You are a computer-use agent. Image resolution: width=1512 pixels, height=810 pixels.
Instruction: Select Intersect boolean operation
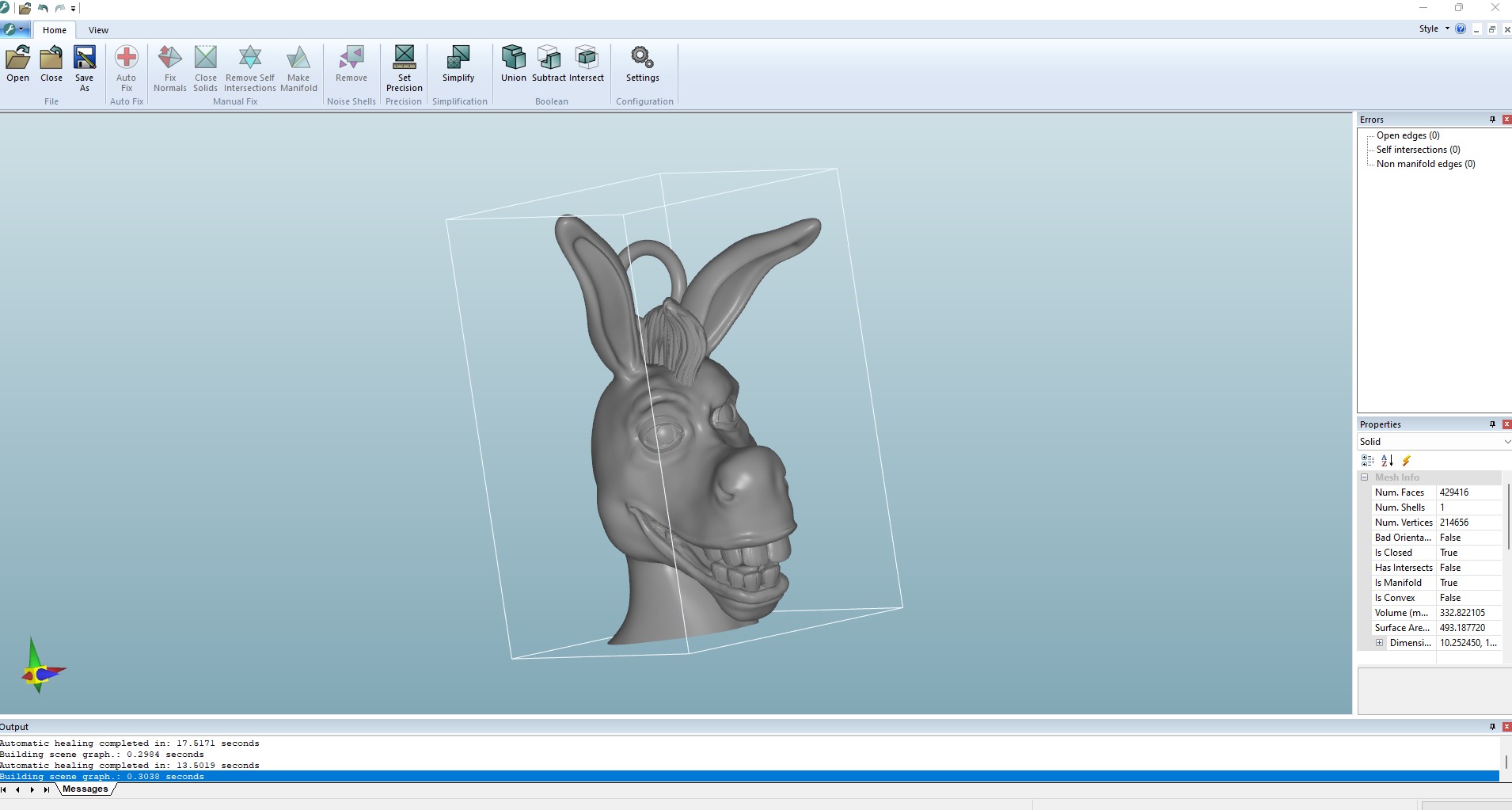coord(587,64)
